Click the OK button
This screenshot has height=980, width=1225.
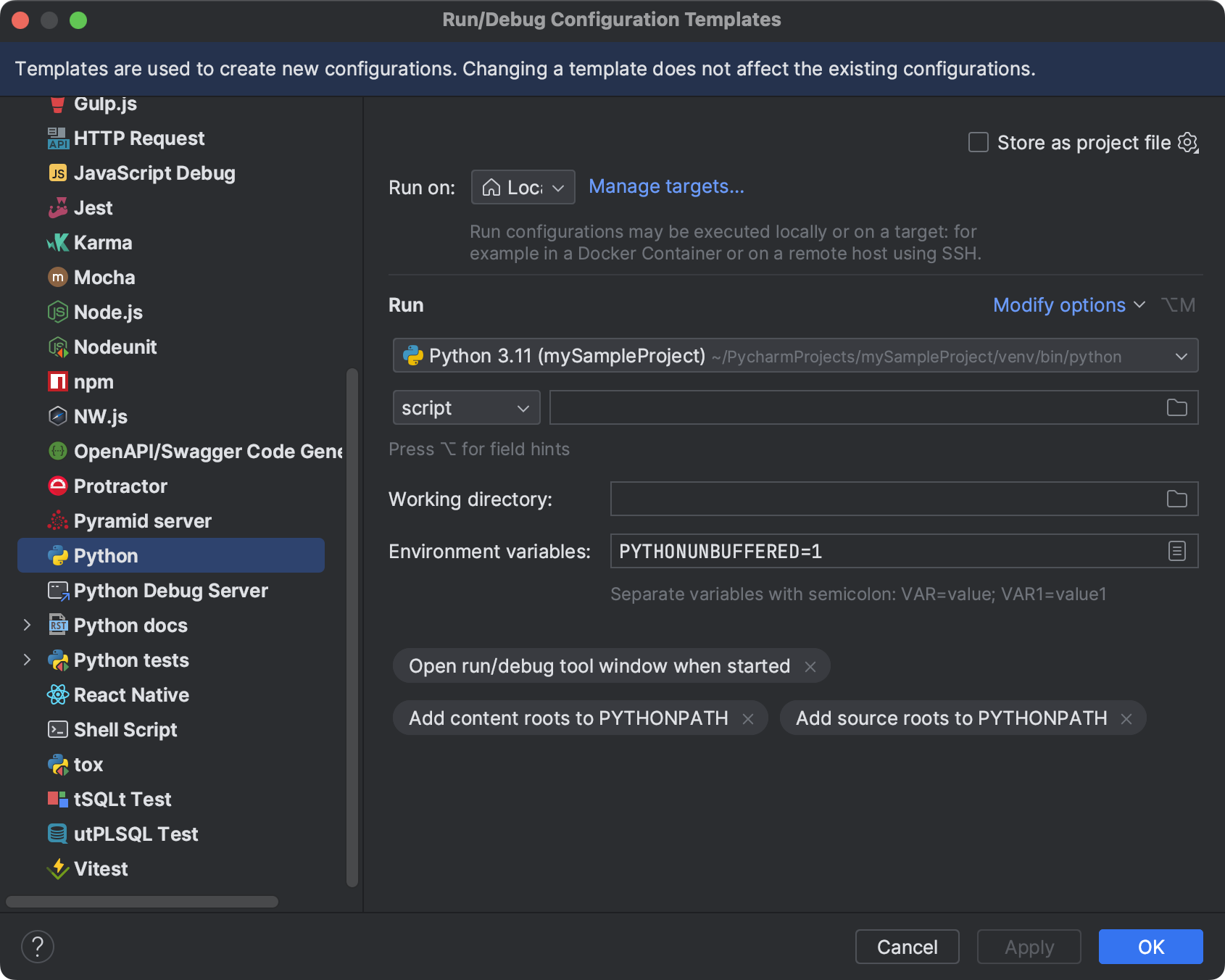pos(1150,947)
